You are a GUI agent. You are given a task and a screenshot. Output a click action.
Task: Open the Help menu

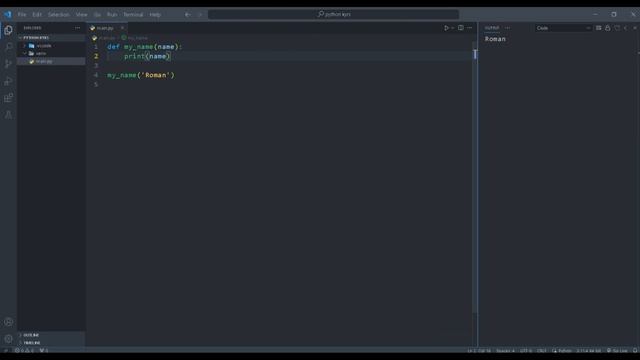[155, 14]
